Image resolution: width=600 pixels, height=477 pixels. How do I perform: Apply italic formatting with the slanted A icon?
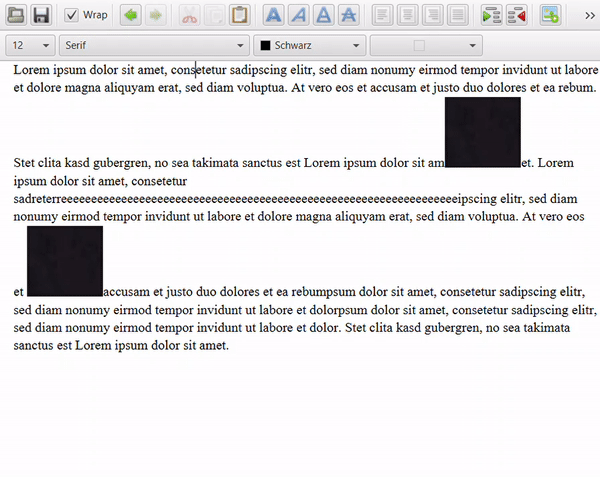(298, 15)
